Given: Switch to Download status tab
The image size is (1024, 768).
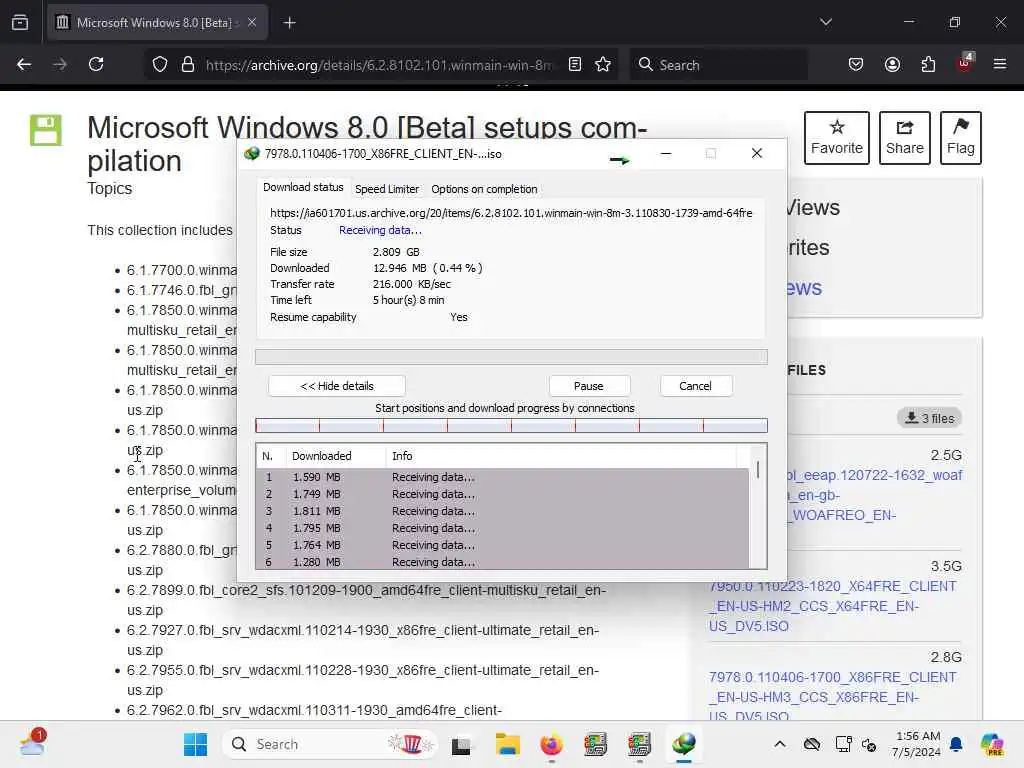Looking at the screenshot, I should click(303, 188).
